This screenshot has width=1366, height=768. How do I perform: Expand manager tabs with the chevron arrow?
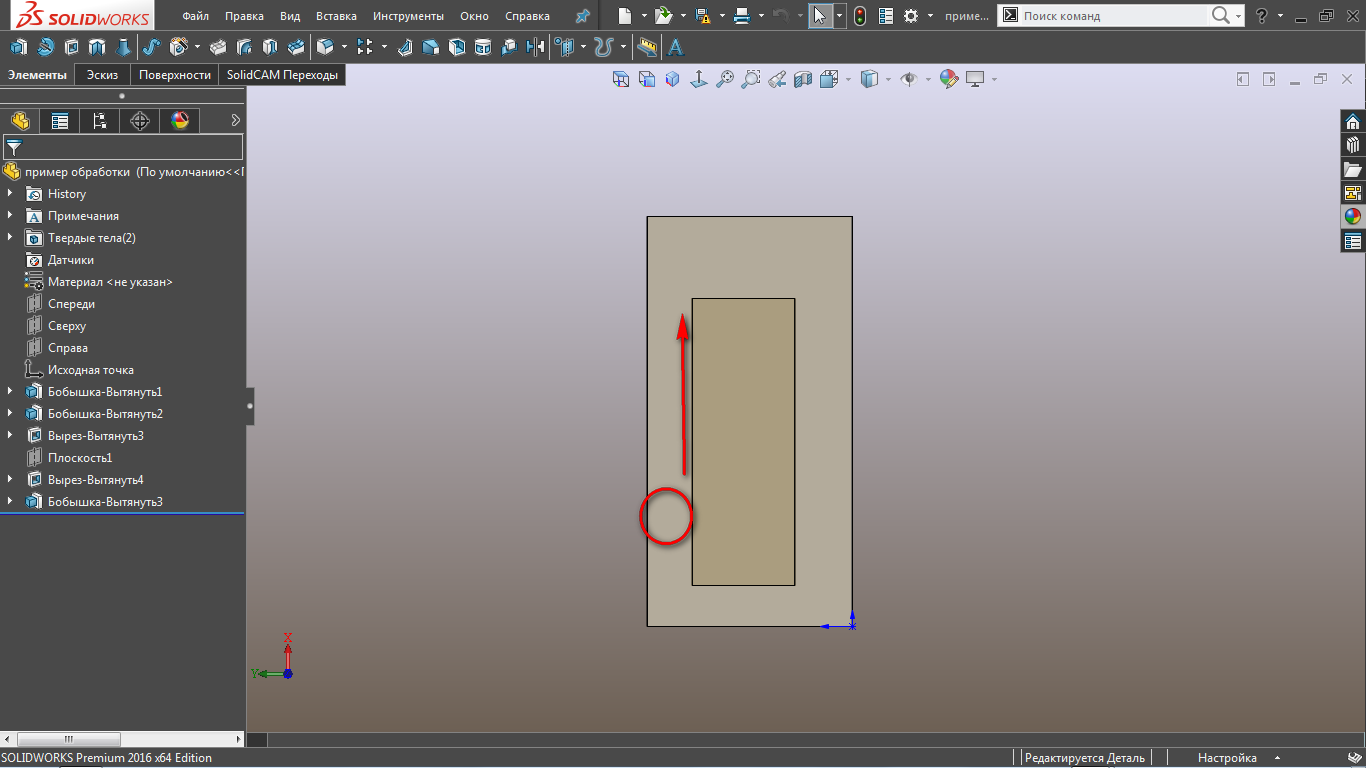[x=235, y=120]
